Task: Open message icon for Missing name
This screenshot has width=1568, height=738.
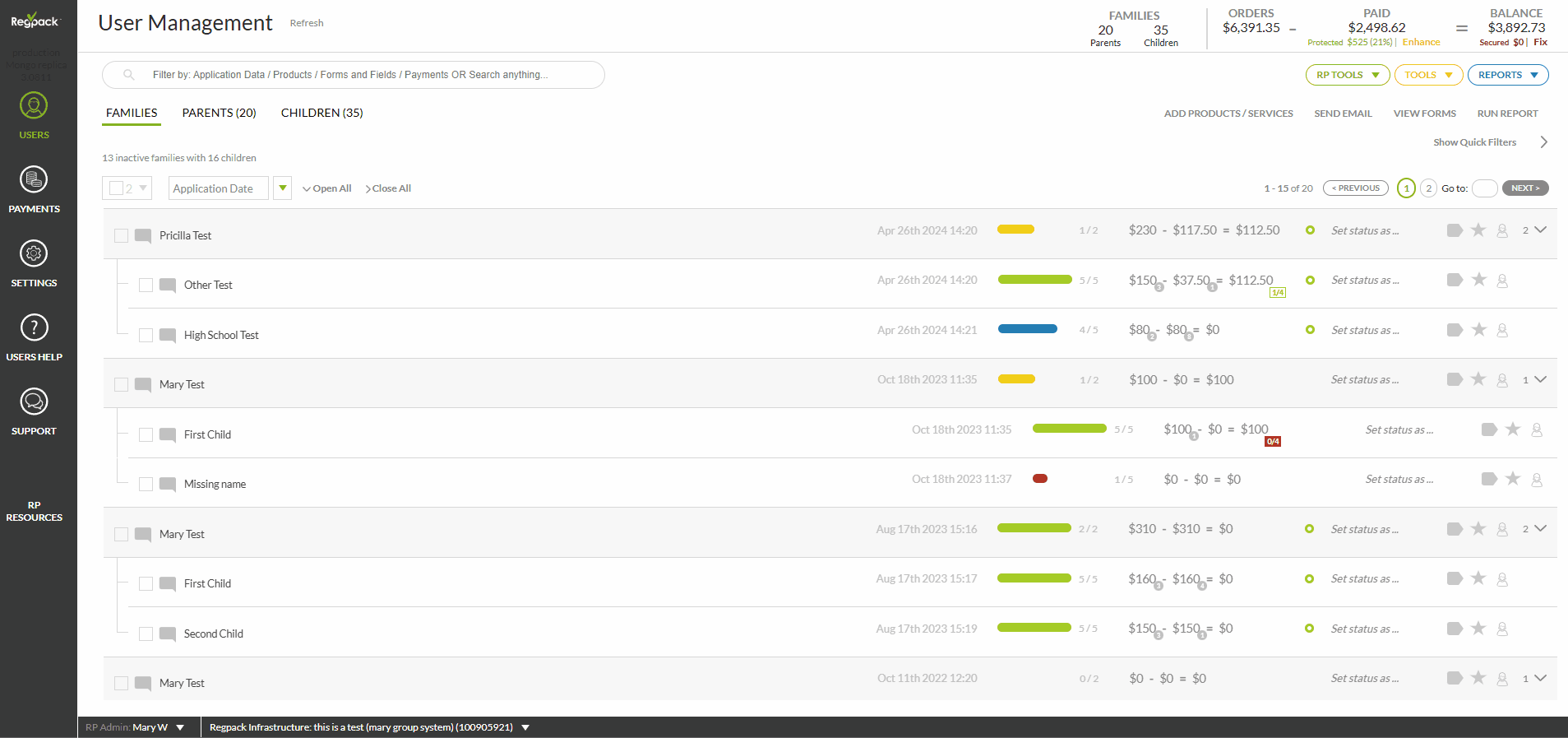Action: 168,485
